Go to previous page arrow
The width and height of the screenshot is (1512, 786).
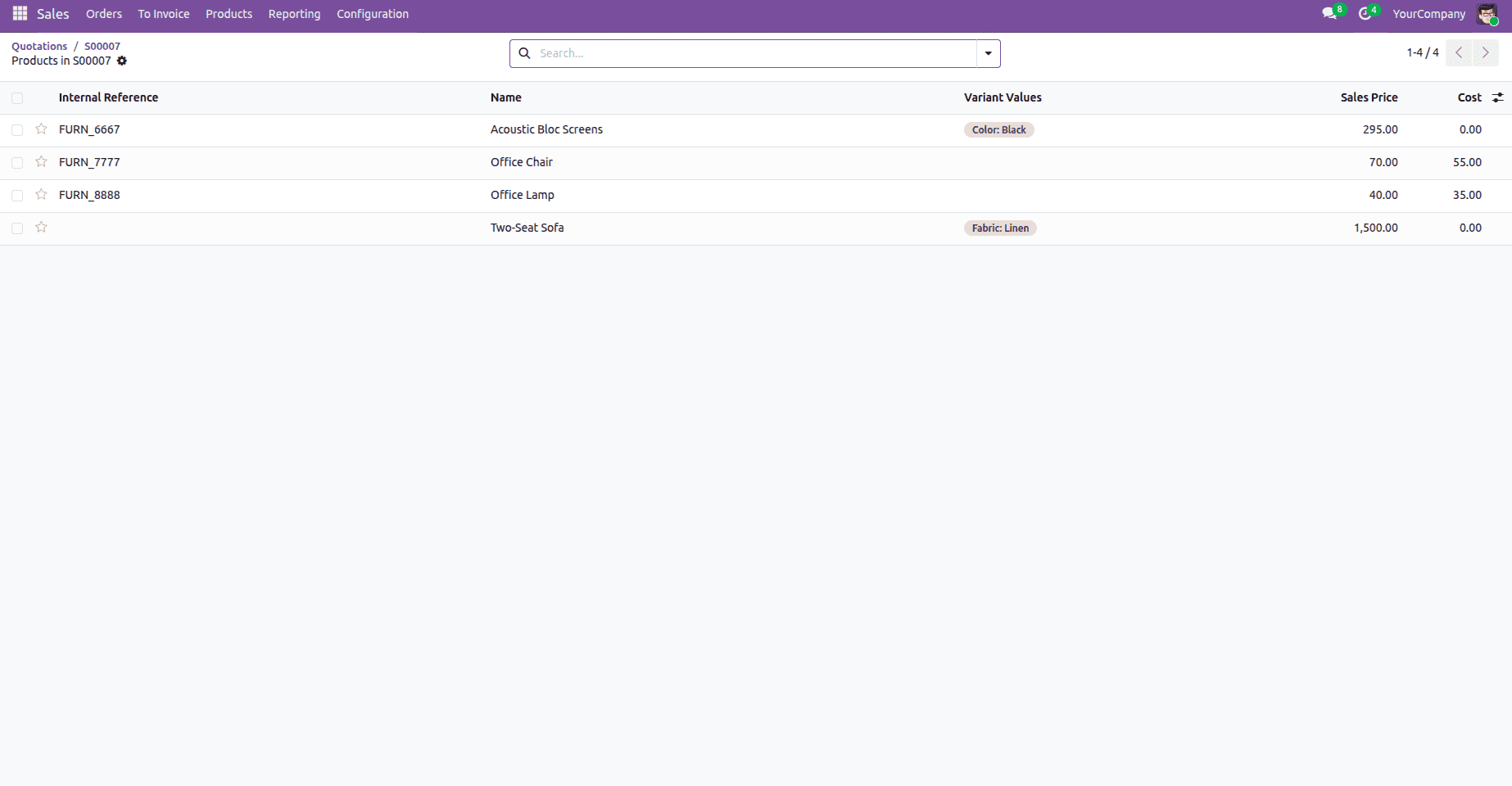1459,52
